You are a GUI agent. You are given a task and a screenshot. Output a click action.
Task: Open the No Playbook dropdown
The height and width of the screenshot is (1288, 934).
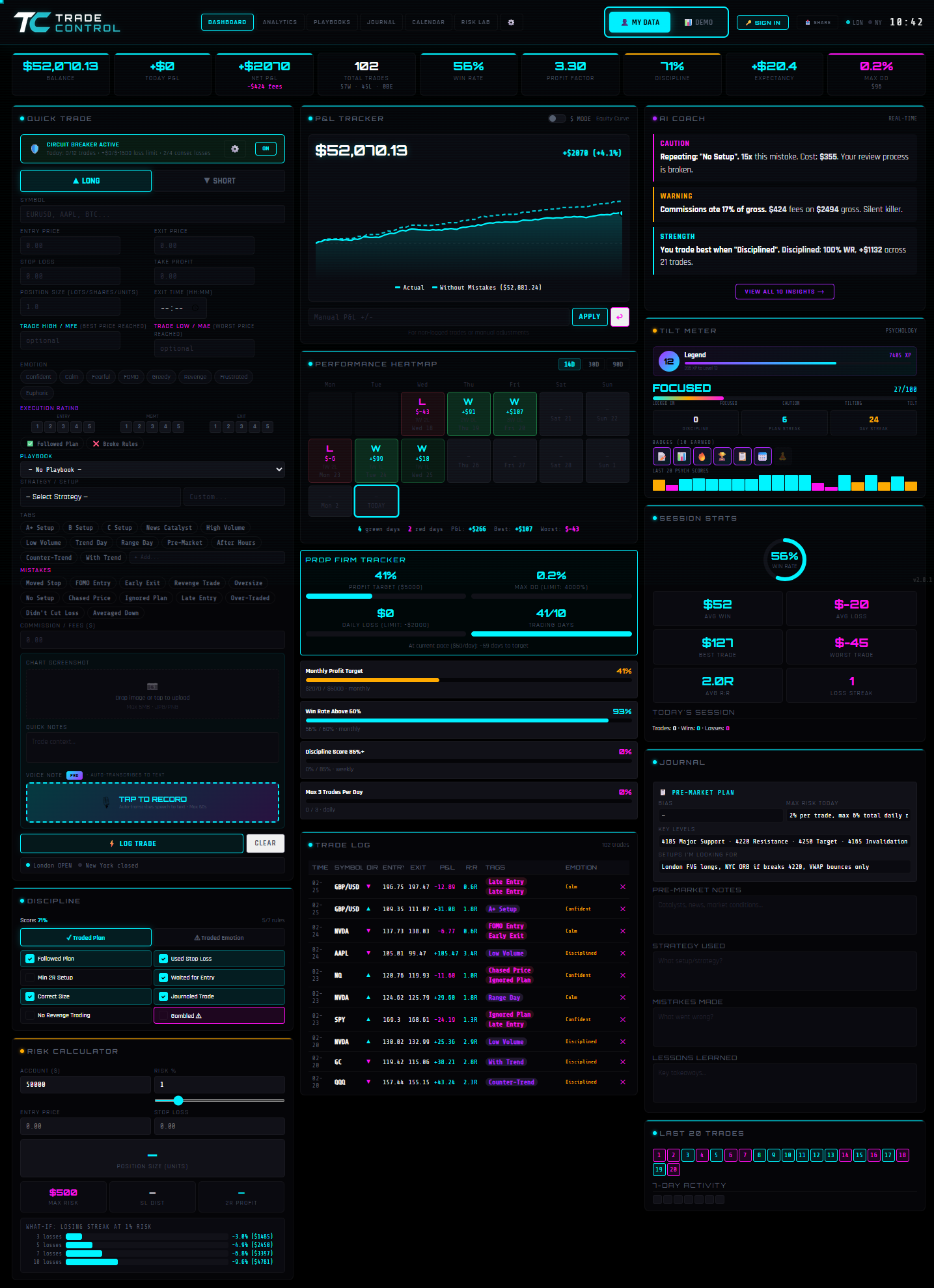click(152, 469)
